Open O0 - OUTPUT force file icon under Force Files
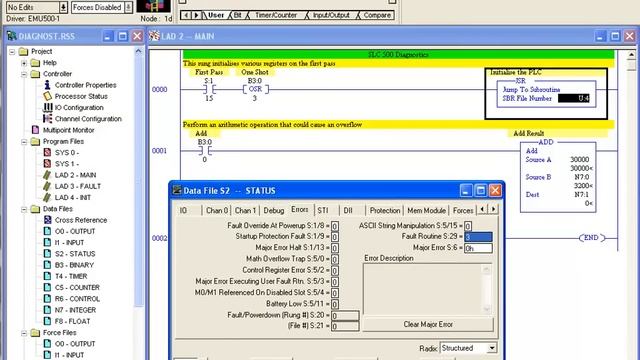 coord(47,344)
